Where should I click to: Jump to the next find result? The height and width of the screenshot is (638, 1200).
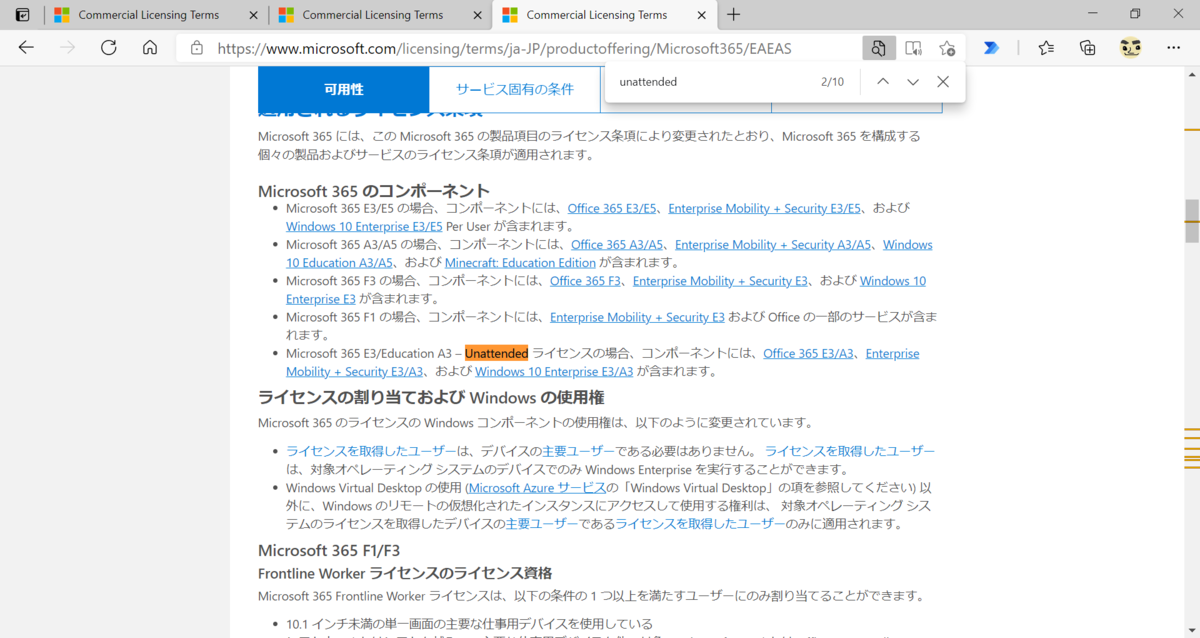coord(912,82)
